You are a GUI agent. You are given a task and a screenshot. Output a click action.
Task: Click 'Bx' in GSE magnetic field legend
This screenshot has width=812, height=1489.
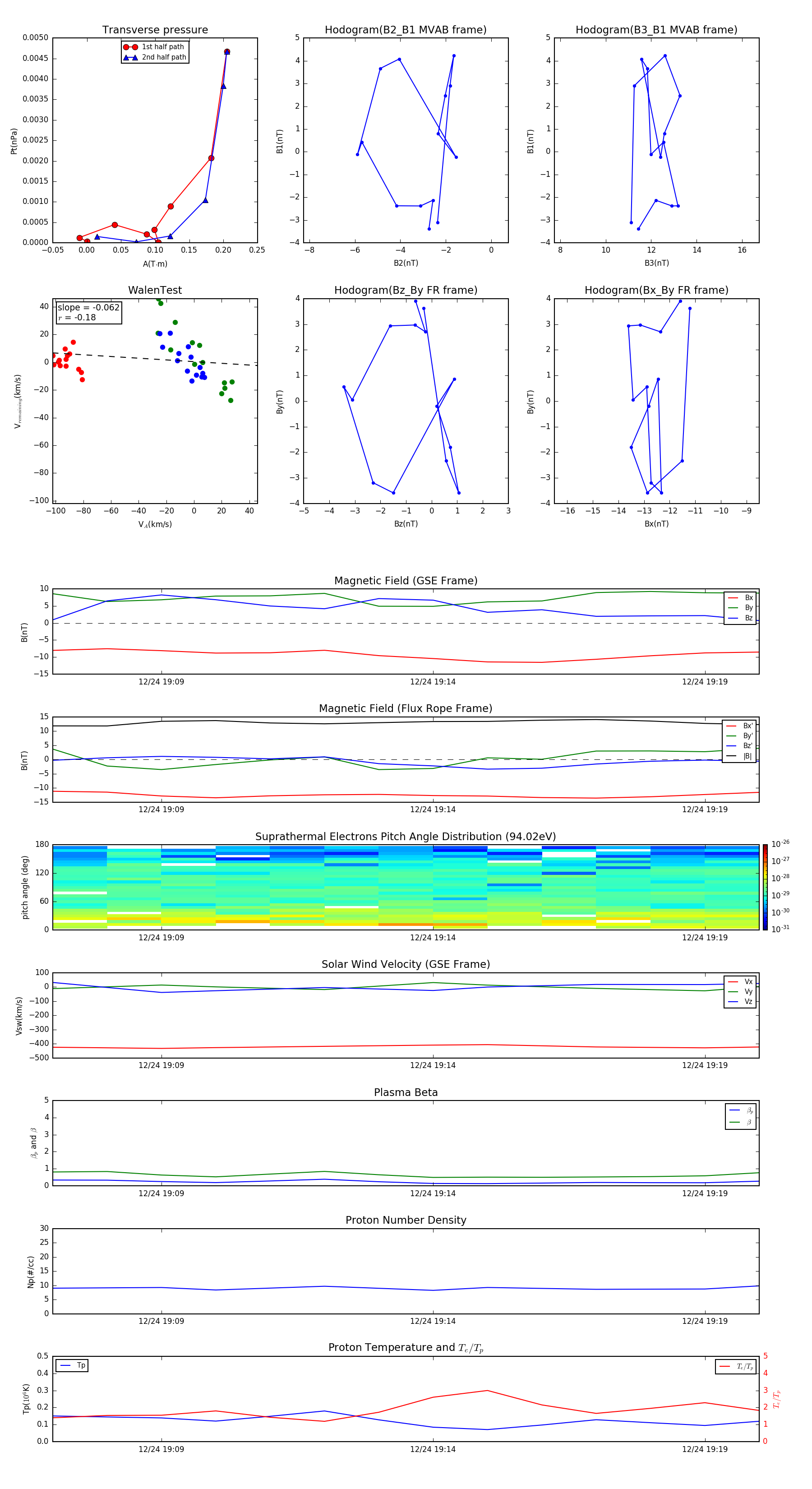click(x=749, y=598)
